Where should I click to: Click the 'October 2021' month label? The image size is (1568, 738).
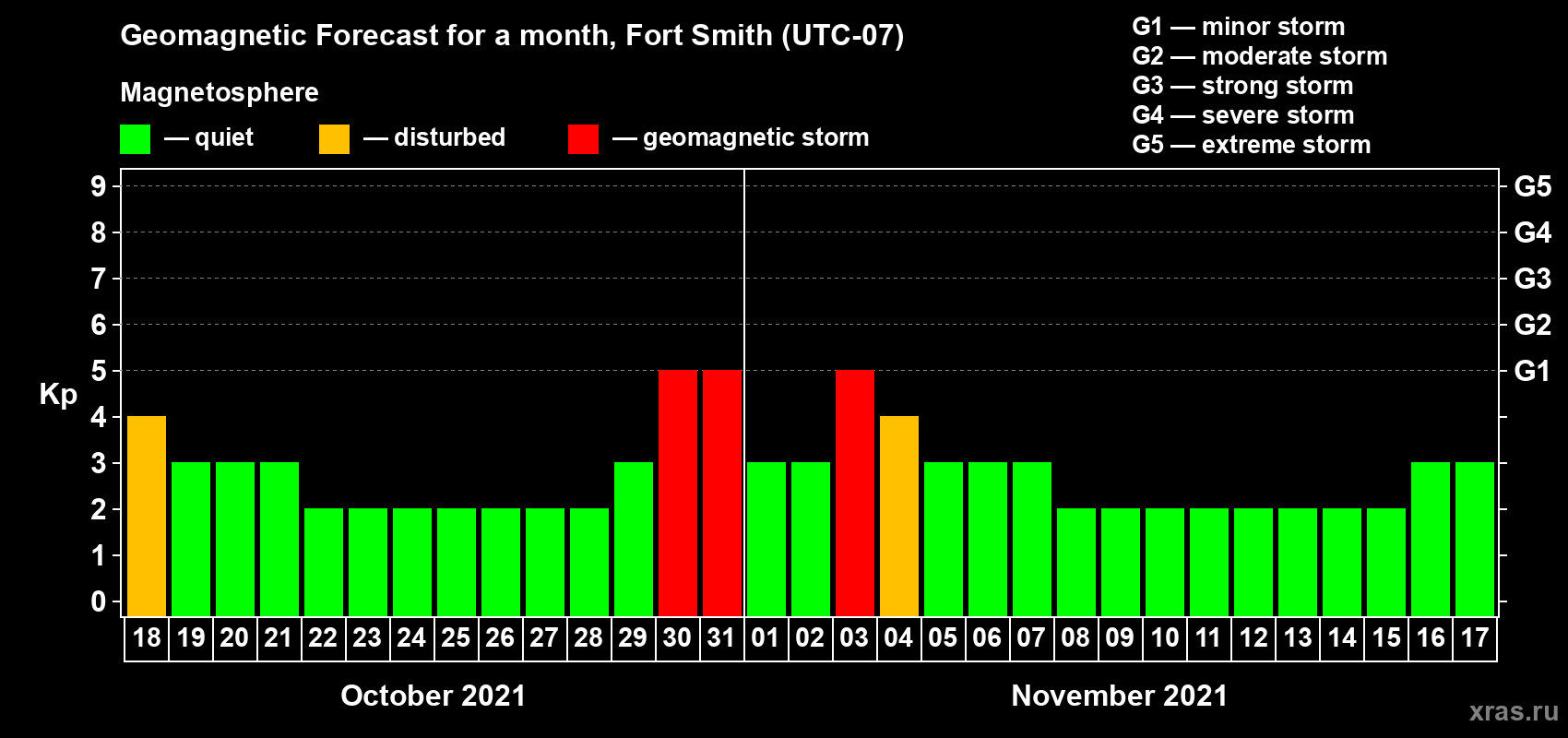coord(434,696)
